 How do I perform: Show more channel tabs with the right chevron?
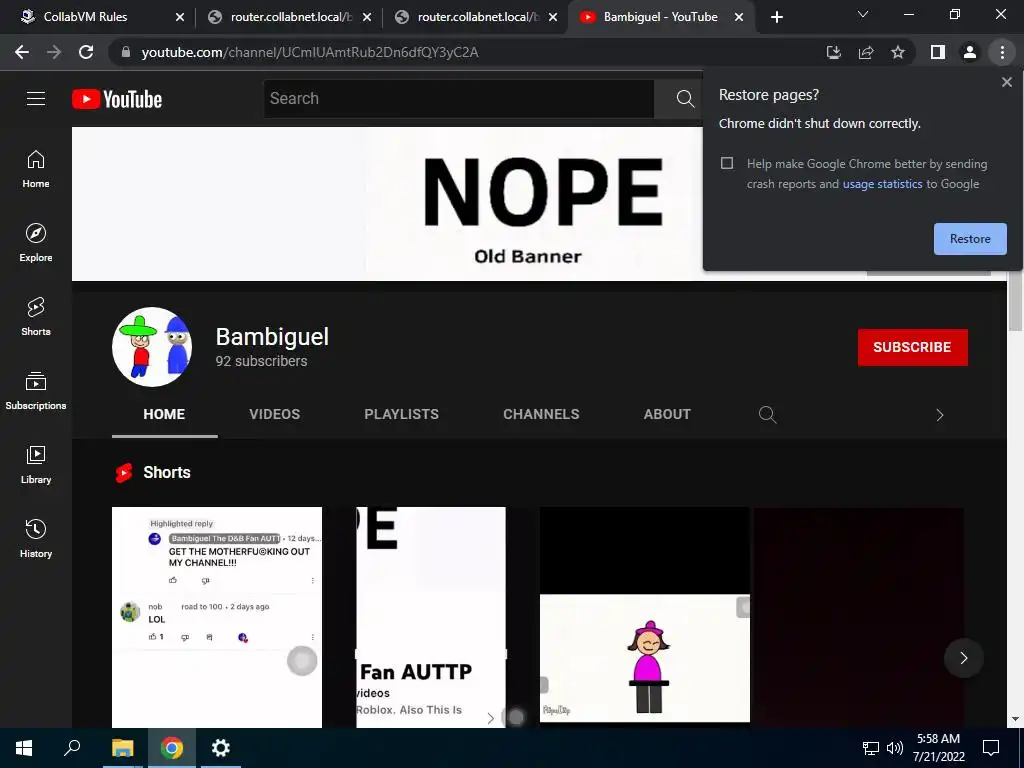940,415
